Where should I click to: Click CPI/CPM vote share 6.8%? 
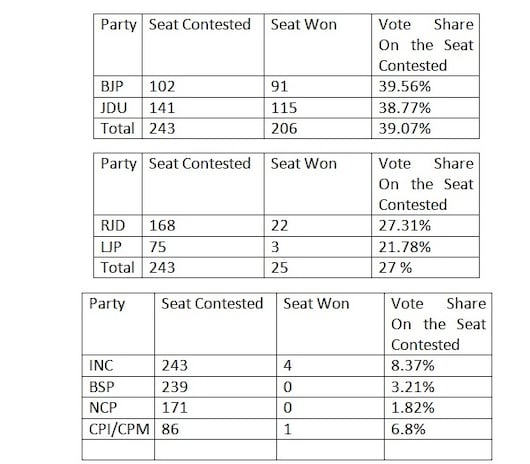[x=438, y=429]
